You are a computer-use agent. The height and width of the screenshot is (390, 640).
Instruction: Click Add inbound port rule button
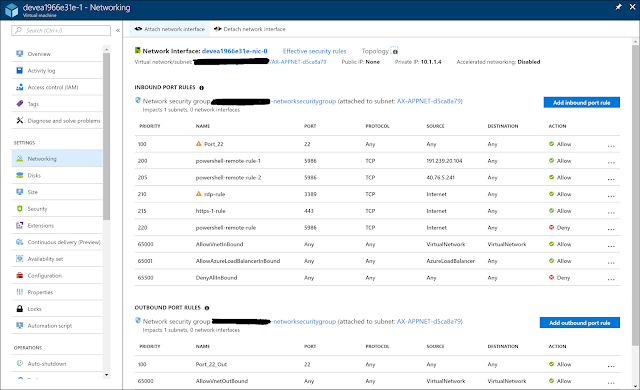click(582, 102)
